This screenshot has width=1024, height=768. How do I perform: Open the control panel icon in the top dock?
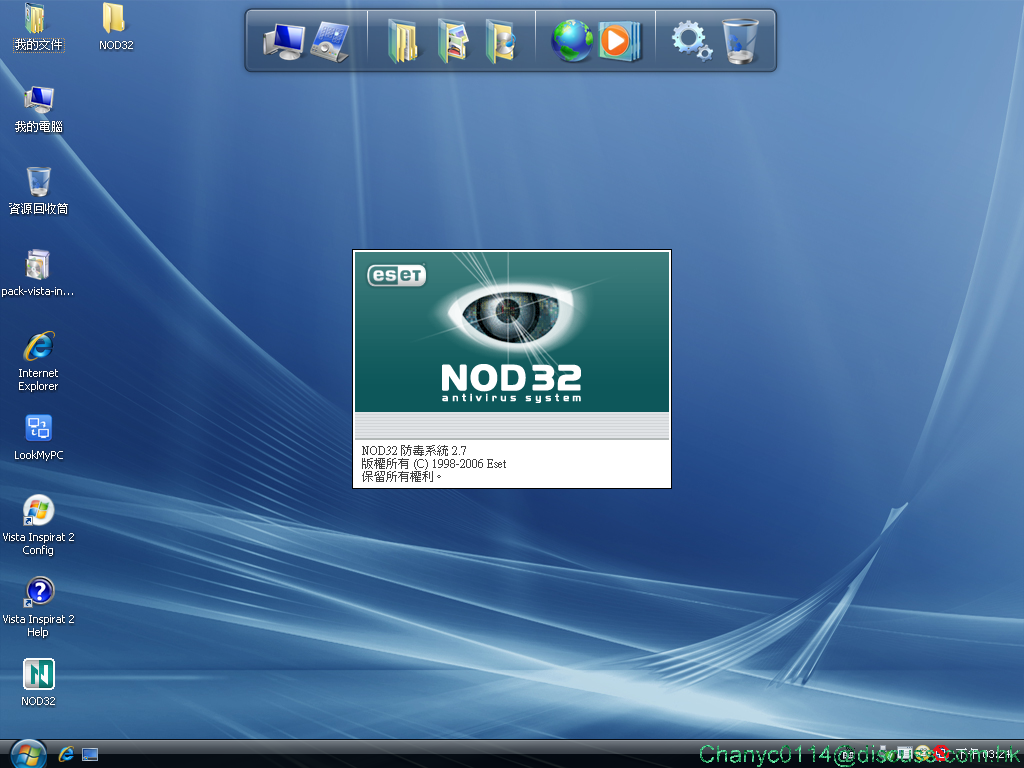(330, 41)
